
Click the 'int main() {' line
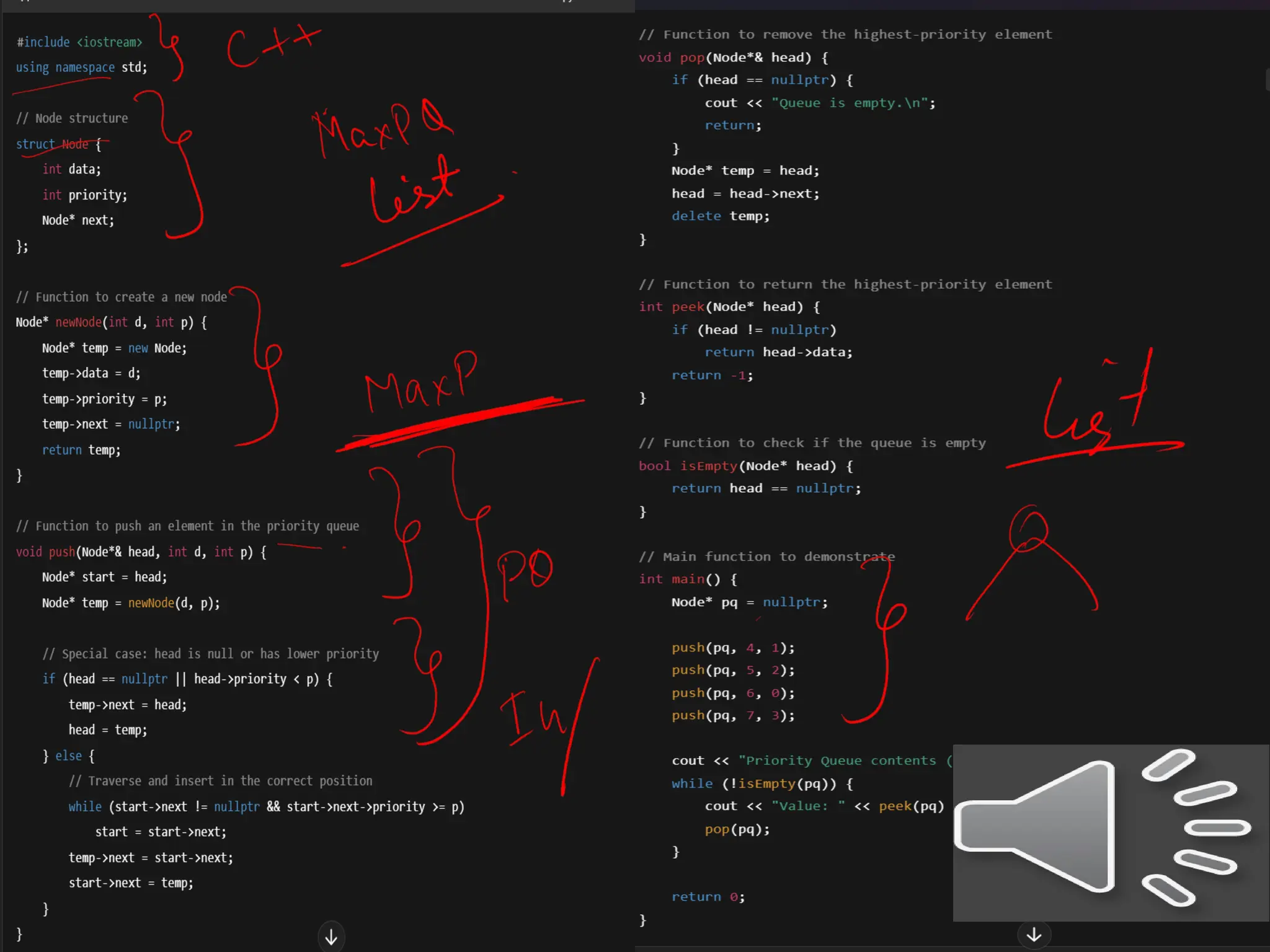tap(688, 579)
